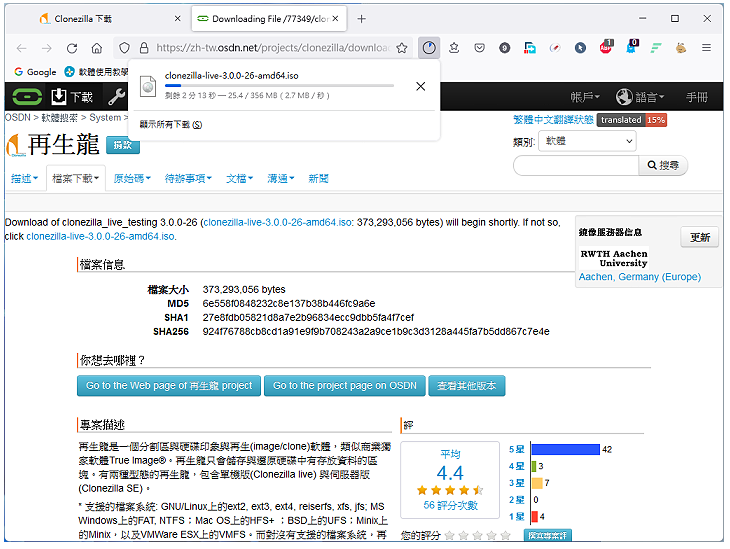The image size is (730, 549).
Task: Click the Clonezilla project logo
Action: click(14, 145)
